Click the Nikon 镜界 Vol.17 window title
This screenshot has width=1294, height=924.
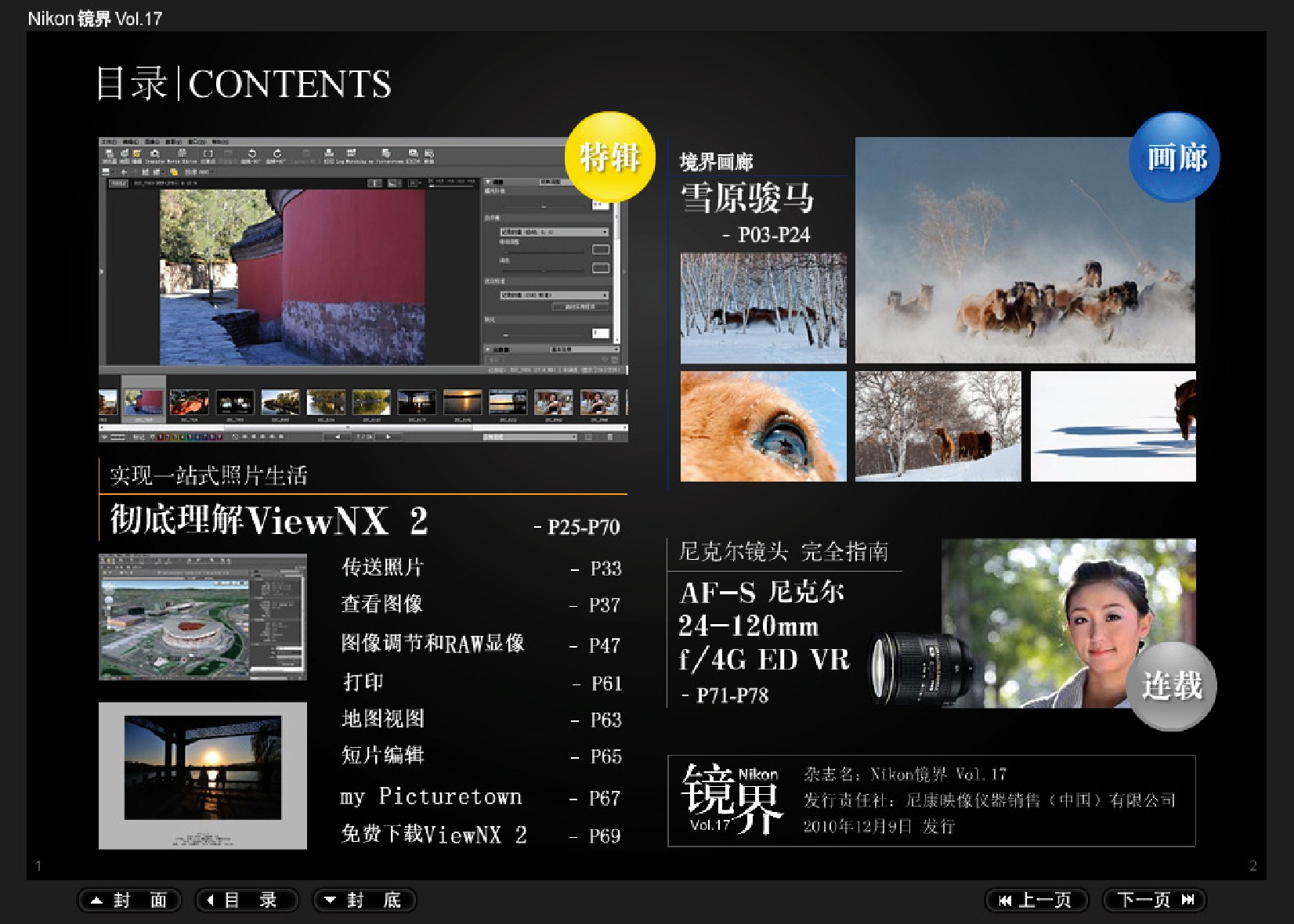click(95, 19)
